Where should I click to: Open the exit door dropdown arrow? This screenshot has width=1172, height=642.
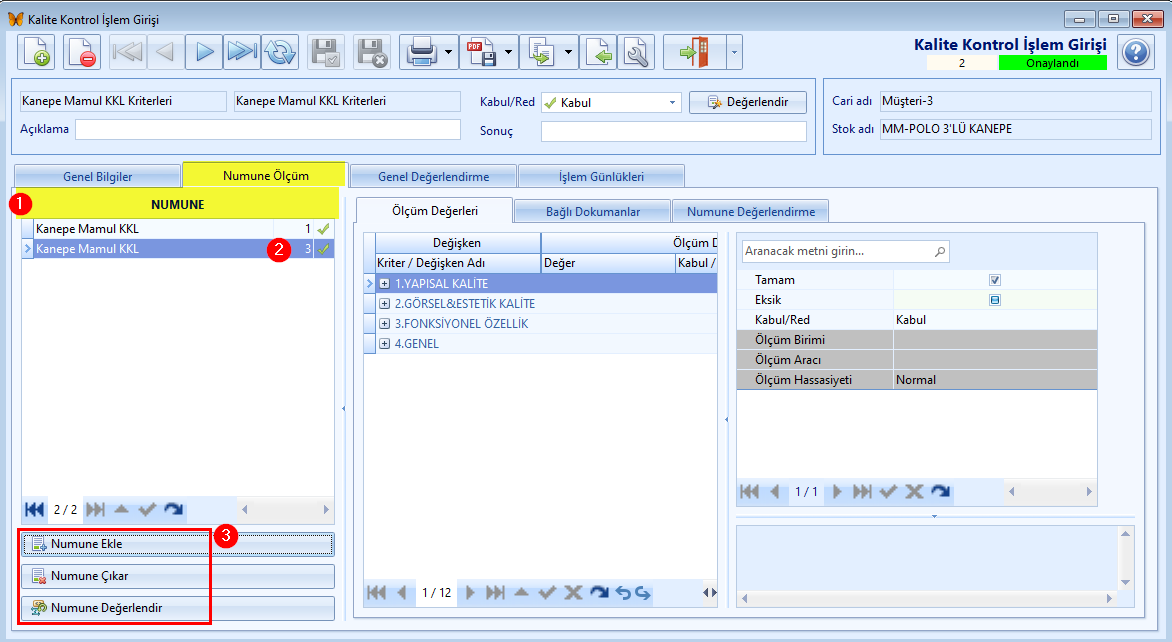pyautogui.click(x=734, y=52)
